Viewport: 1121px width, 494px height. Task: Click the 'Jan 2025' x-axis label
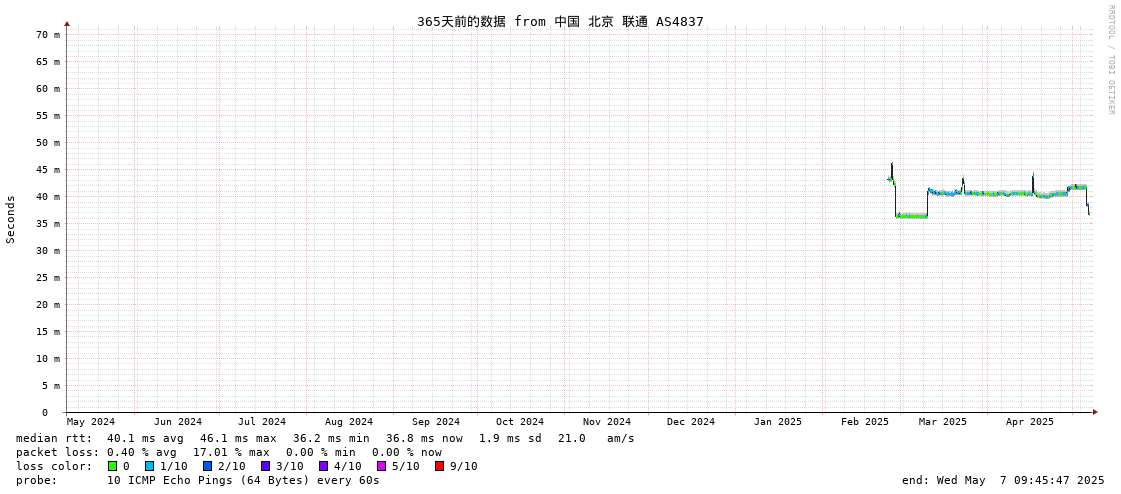tap(778, 422)
